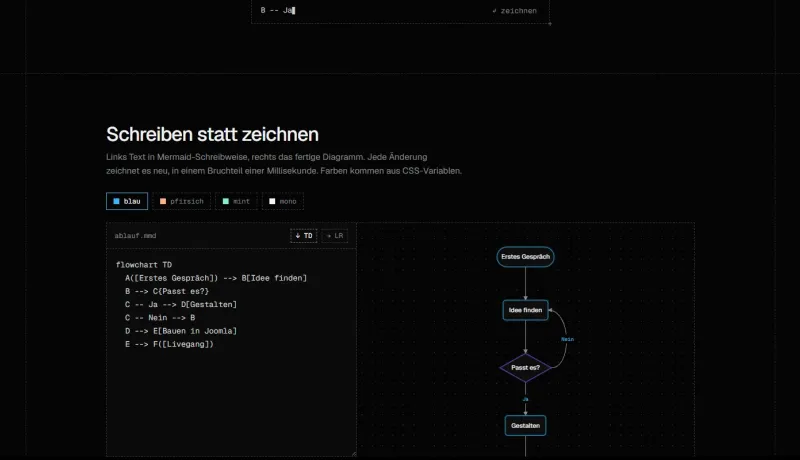This screenshot has height=460, width=800.
Task: Click the 'ablauf.mmd' file name
Action: click(x=135, y=236)
